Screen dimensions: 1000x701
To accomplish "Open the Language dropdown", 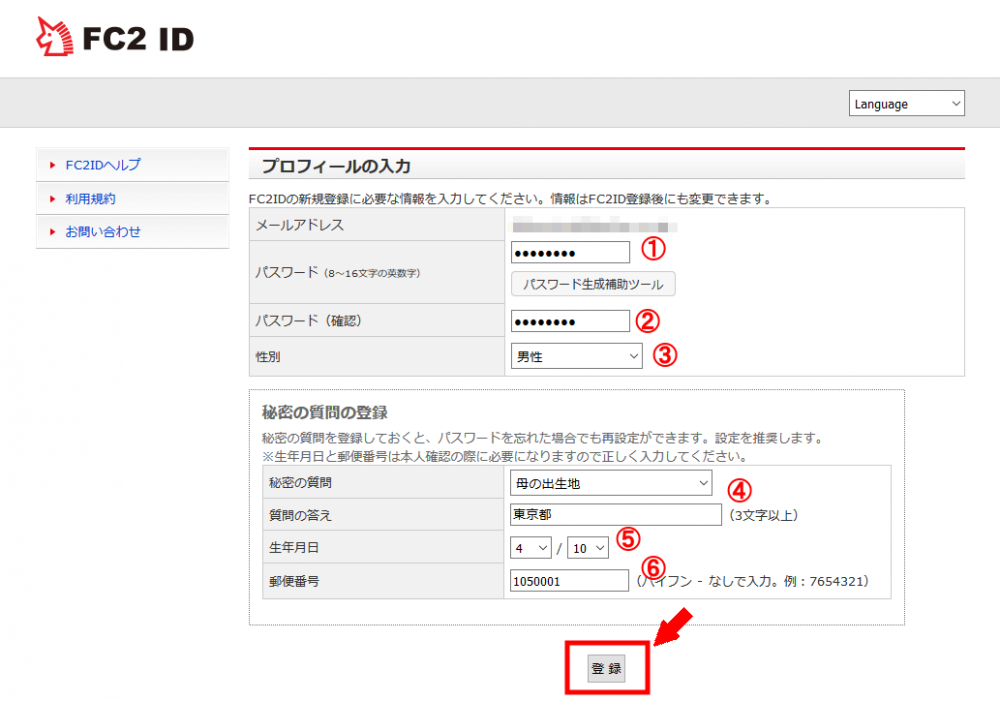I will pyautogui.click(x=906, y=103).
